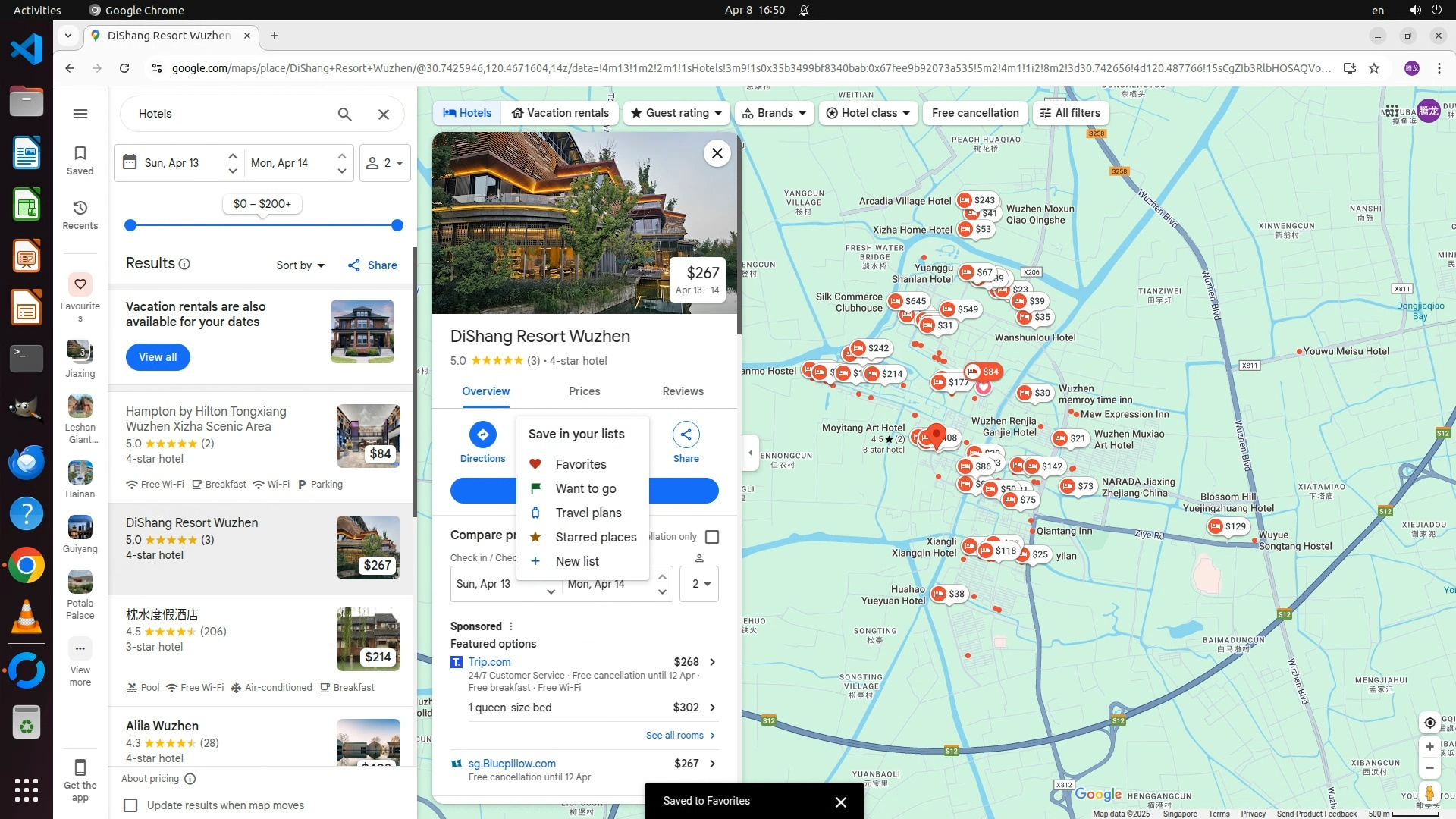This screenshot has width=1456, height=819.
Task: Switch to the Prices tab
Action: click(584, 391)
